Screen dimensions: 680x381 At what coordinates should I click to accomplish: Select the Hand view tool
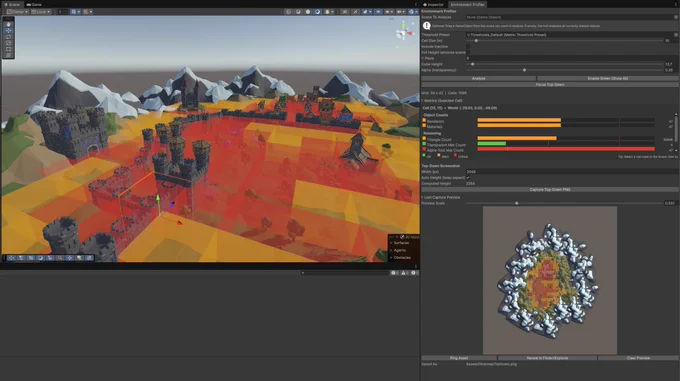coord(8,24)
